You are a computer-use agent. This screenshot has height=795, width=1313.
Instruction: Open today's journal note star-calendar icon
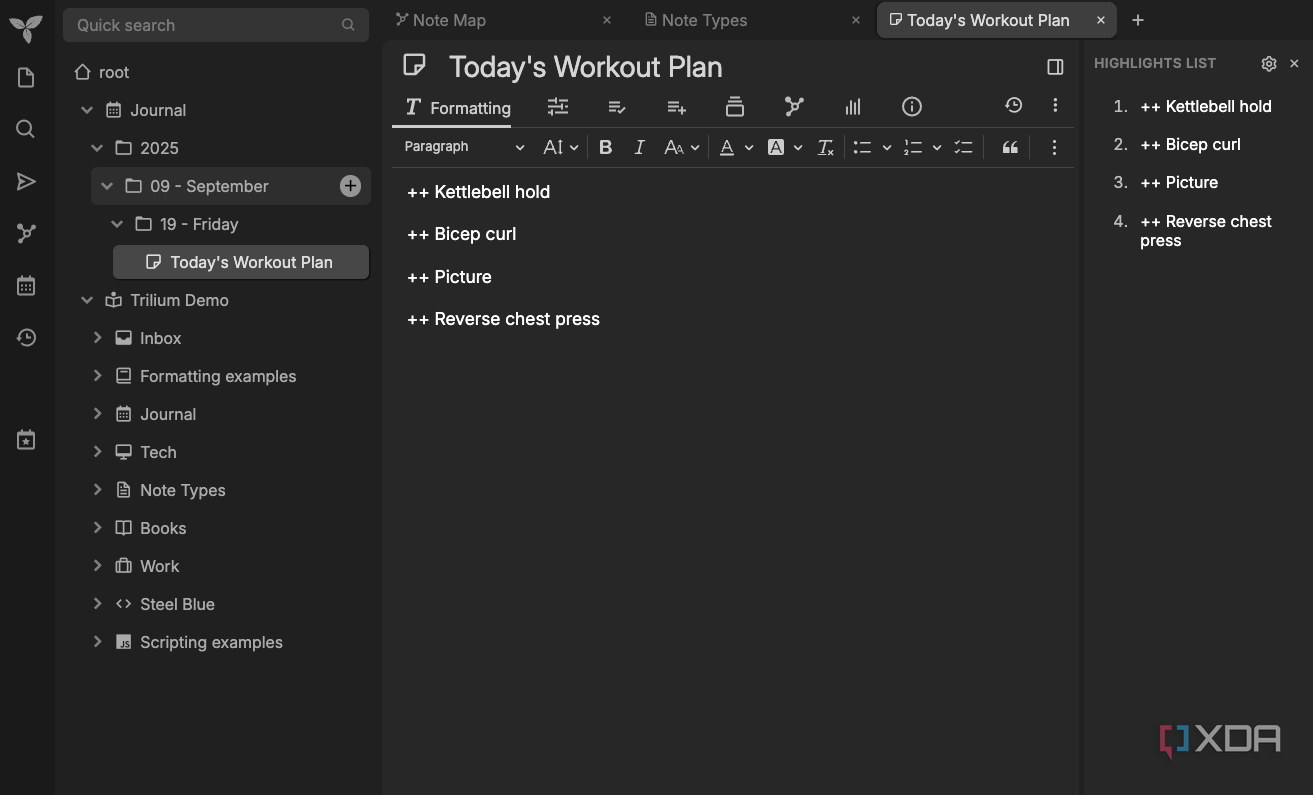click(26, 440)
